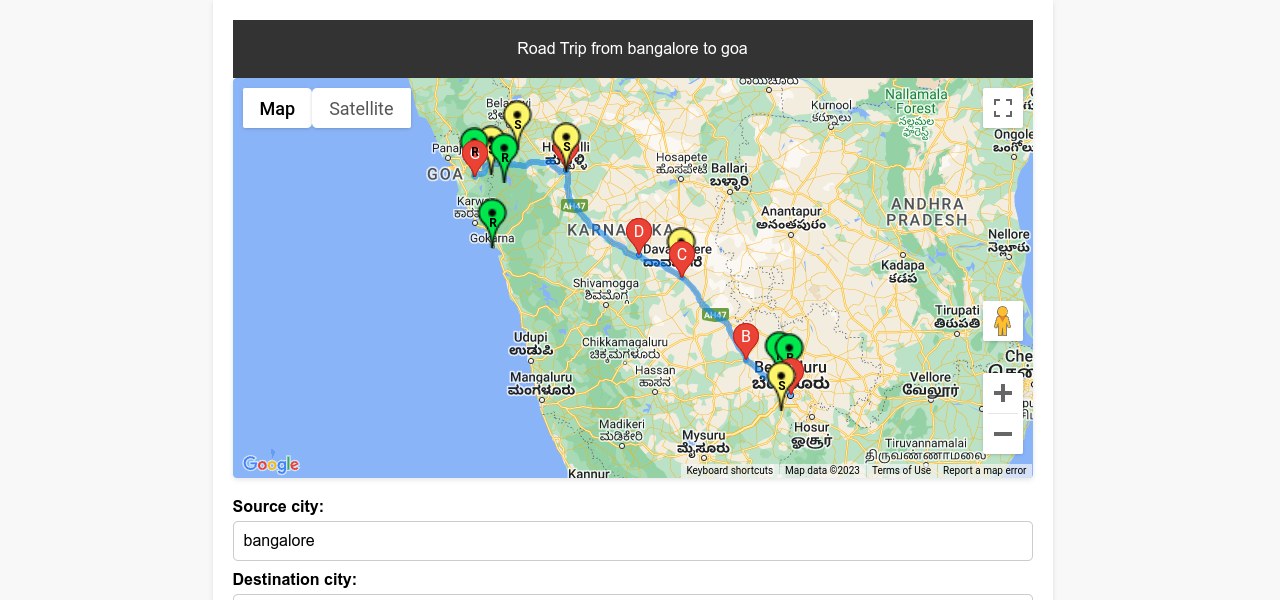This screenshot has height=600, width=1280.
Task: Switch to Satellite map view
Action: click(361, 108)
